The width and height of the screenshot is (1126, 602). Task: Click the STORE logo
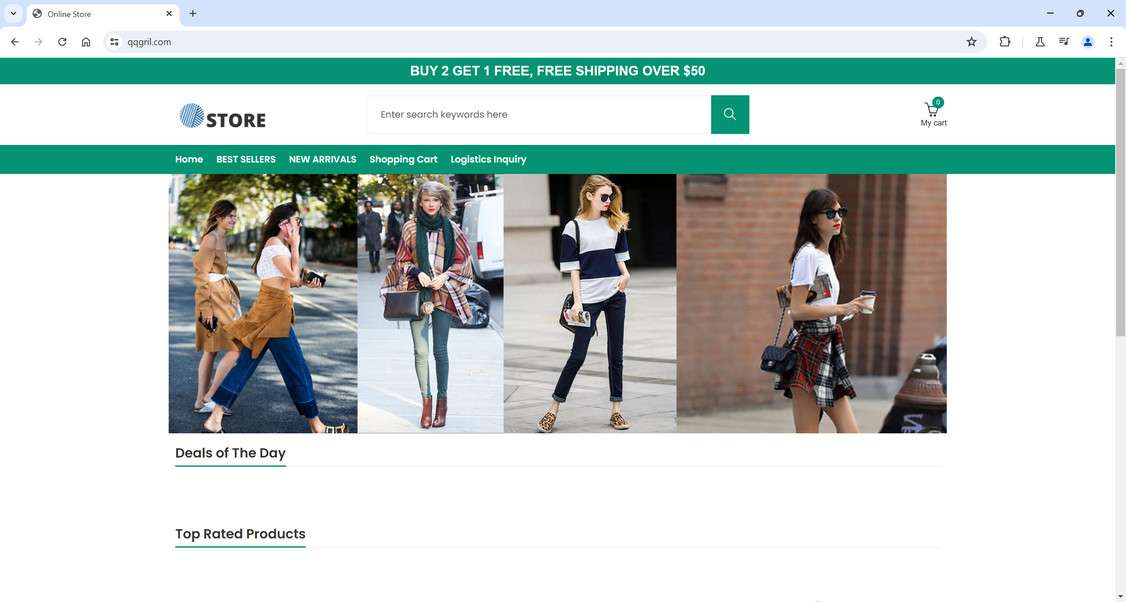(223, 116)
